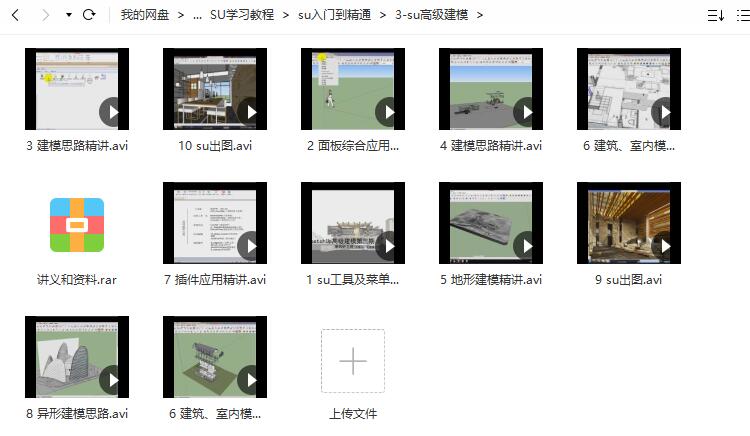Open the navigation history dropdown arrow
The width and height of the screenshot is (750, 436).
coord(68,16)
